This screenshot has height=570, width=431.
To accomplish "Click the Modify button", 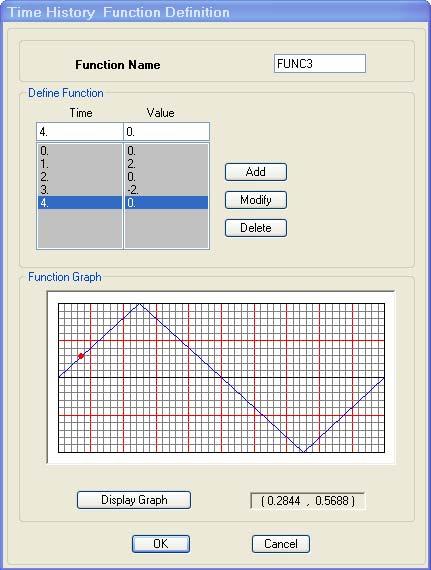I will click(256, 200).
